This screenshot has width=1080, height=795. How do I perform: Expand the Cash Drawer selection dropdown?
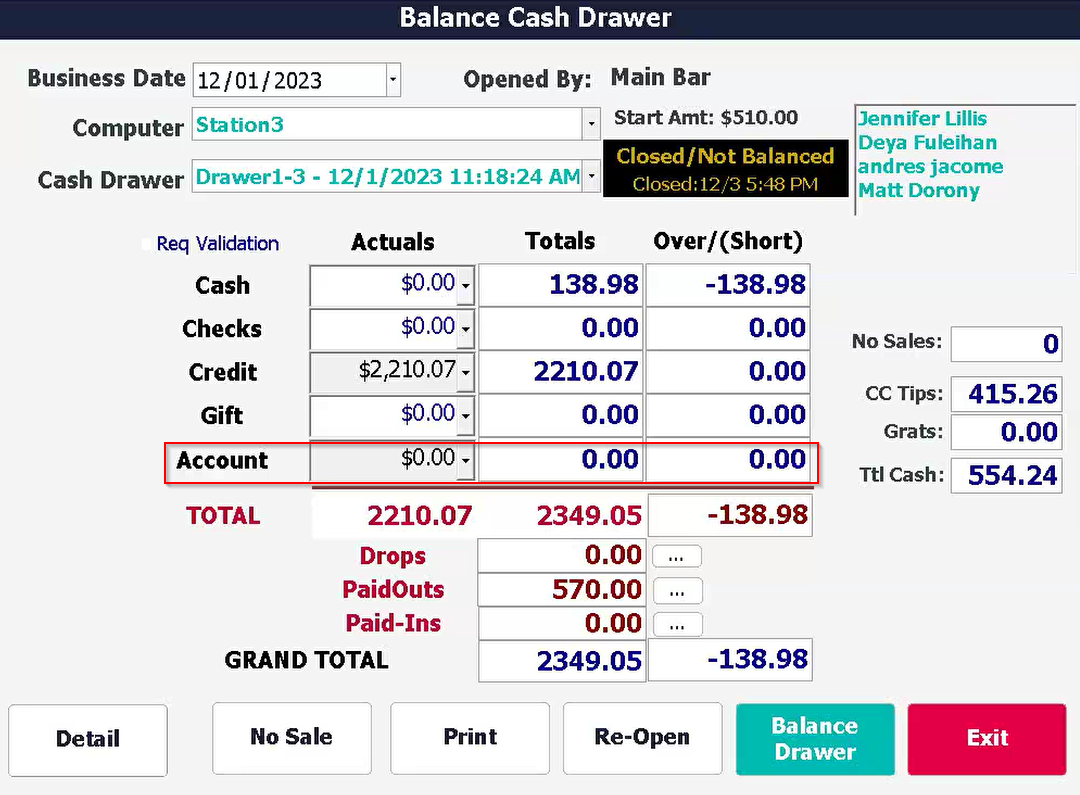click(x=591, y=176)
